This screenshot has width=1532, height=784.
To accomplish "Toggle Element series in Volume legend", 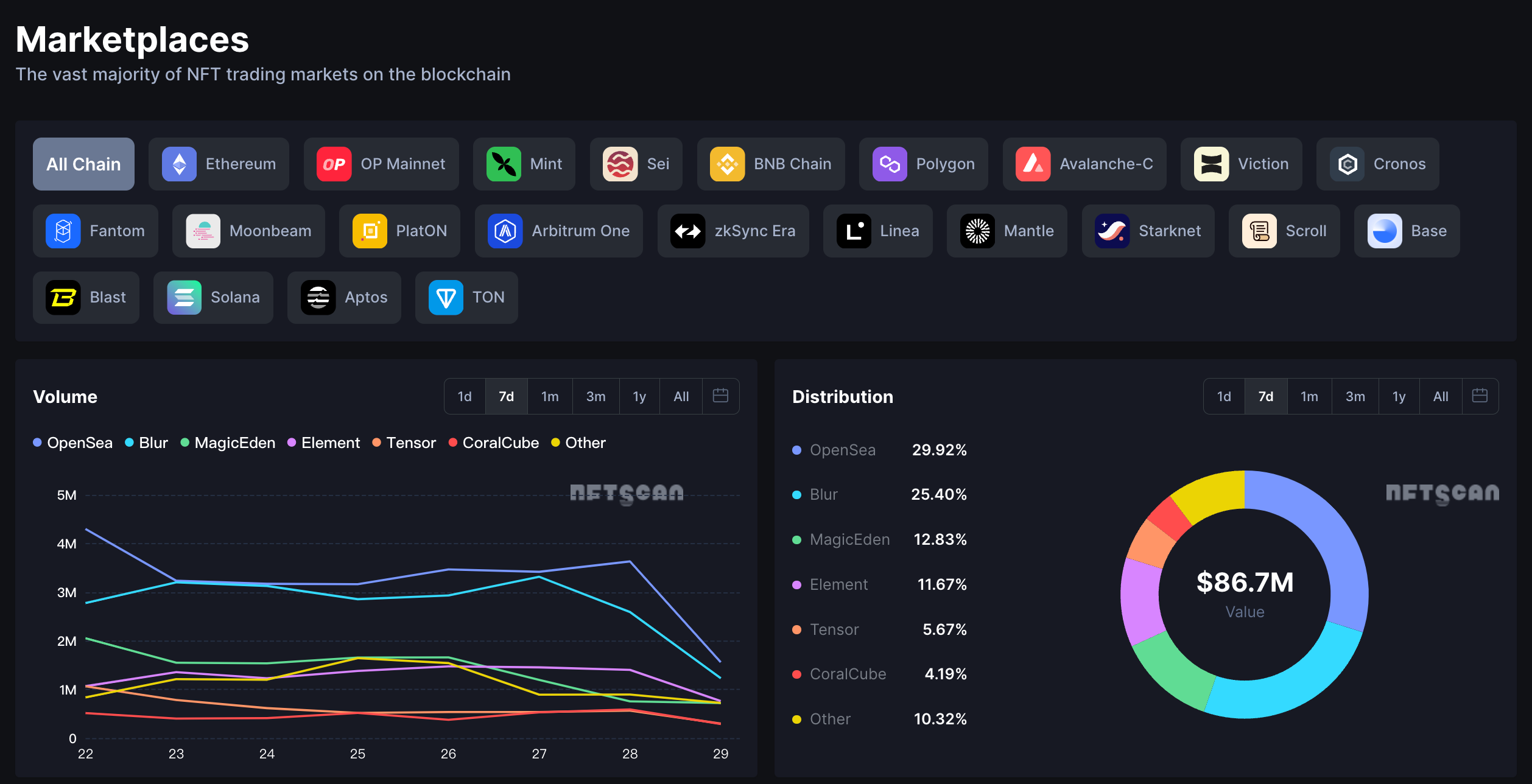I will pyautogui.click(x=323, y=443).
